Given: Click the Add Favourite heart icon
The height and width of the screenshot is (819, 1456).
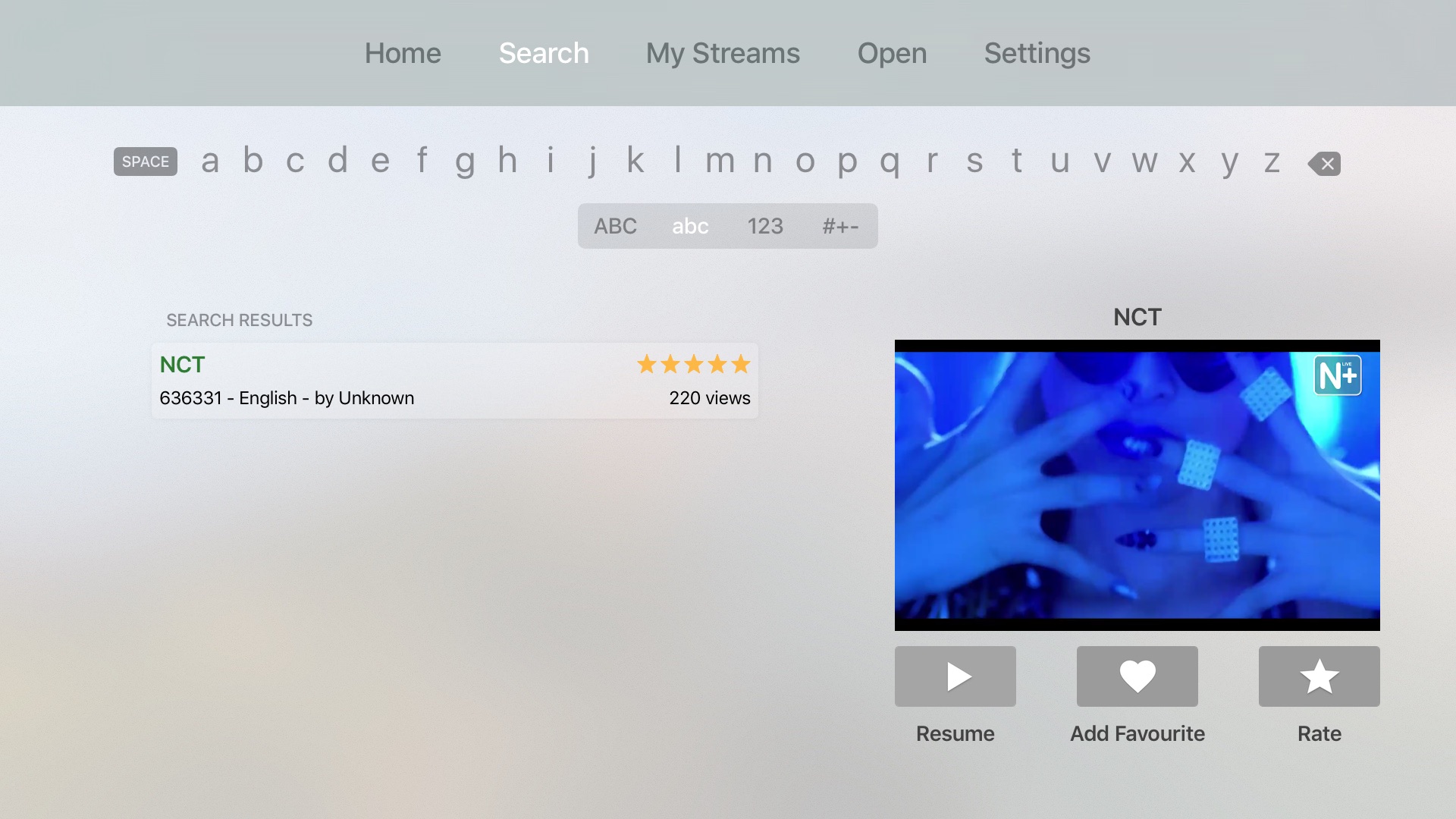Looking at the screenshot, I should tap(1137, 676).
